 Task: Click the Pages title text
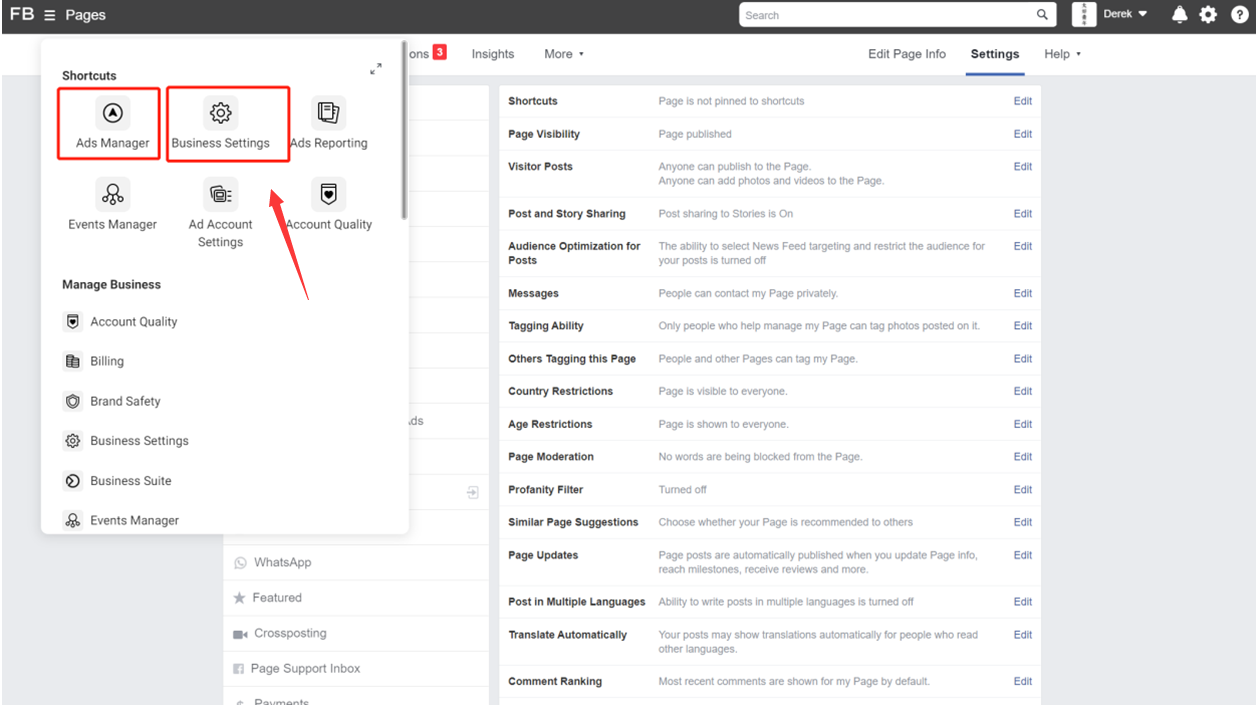point(85,15)
